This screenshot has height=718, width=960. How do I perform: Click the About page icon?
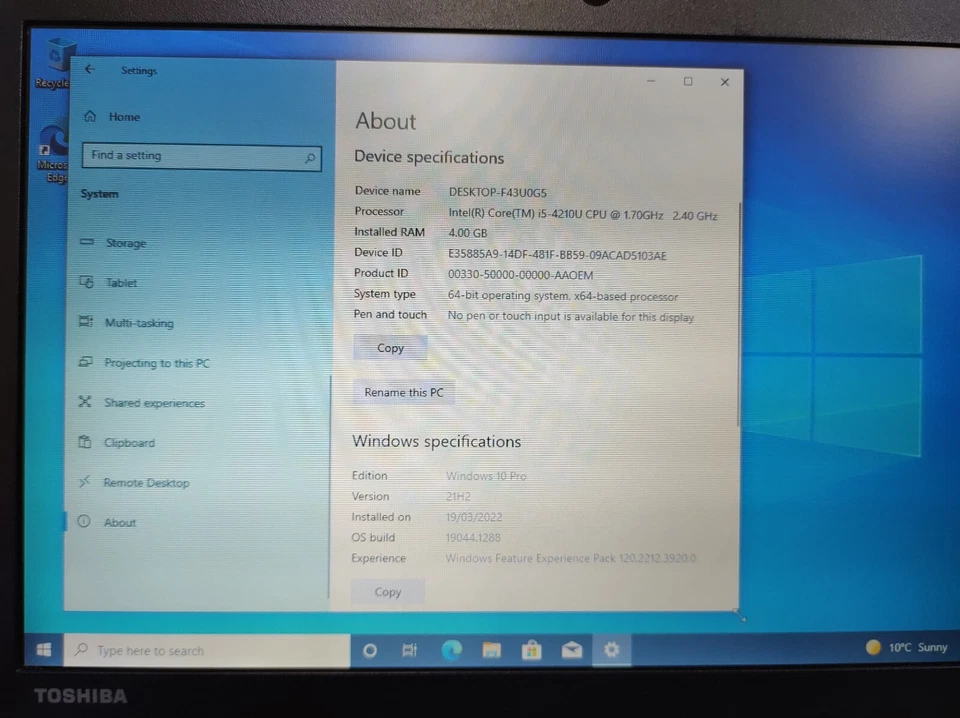click(x=119, y=522)
